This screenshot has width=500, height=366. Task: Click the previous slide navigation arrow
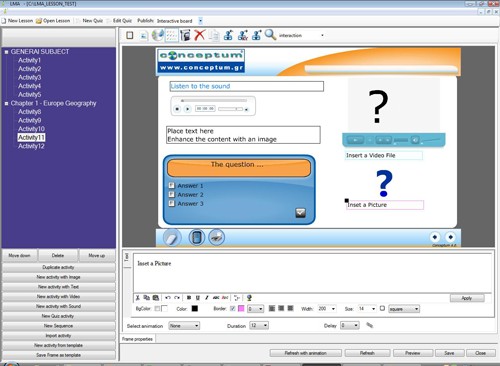point(435,237)
